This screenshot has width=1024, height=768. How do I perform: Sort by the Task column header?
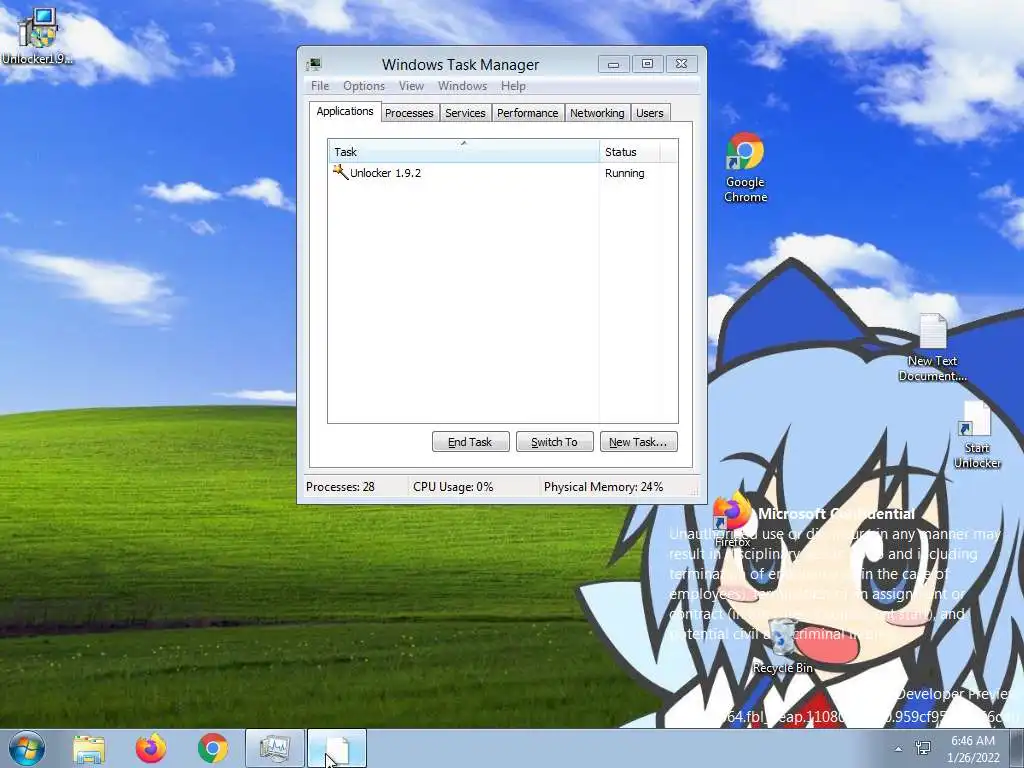(463, 152)
